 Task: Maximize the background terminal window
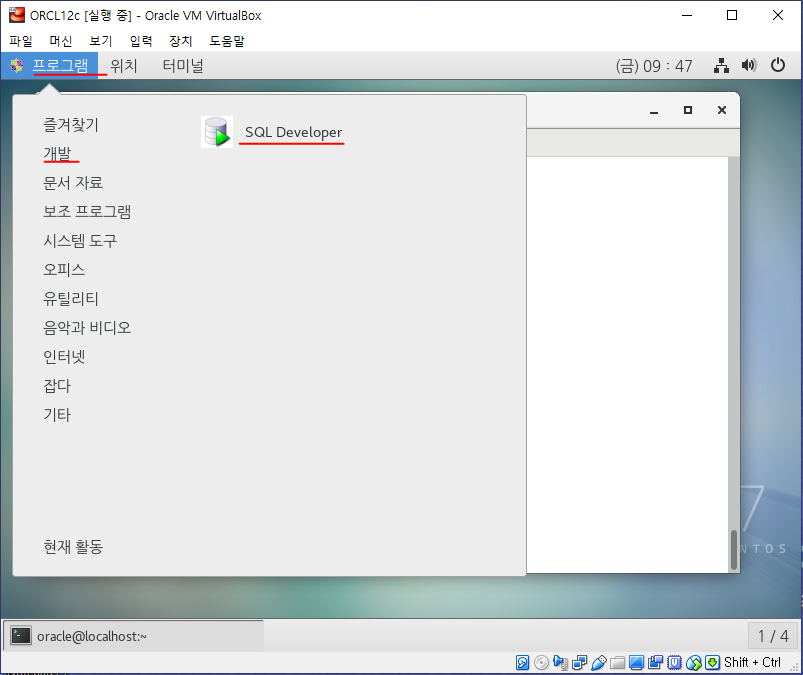tap(688, 110)
